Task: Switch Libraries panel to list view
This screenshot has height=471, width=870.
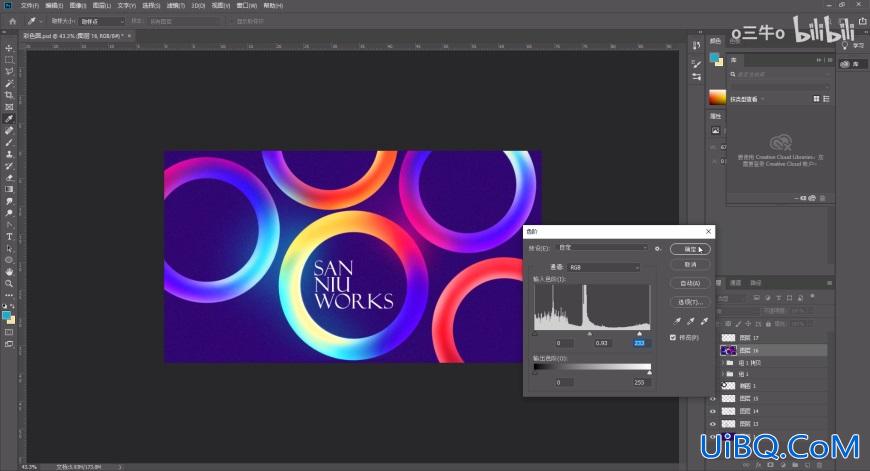Action: click(826, 99)
